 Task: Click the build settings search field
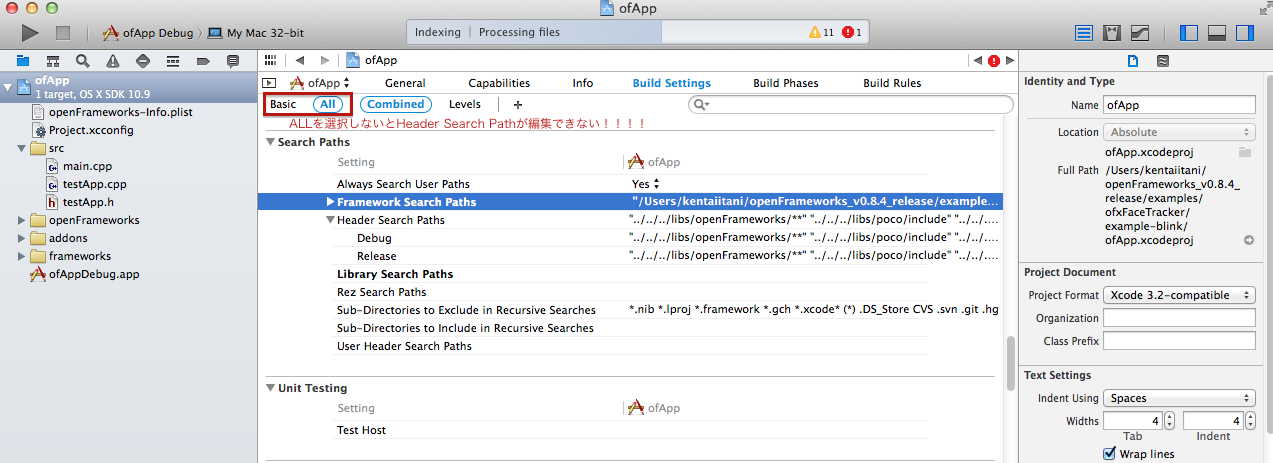point(850,104)
